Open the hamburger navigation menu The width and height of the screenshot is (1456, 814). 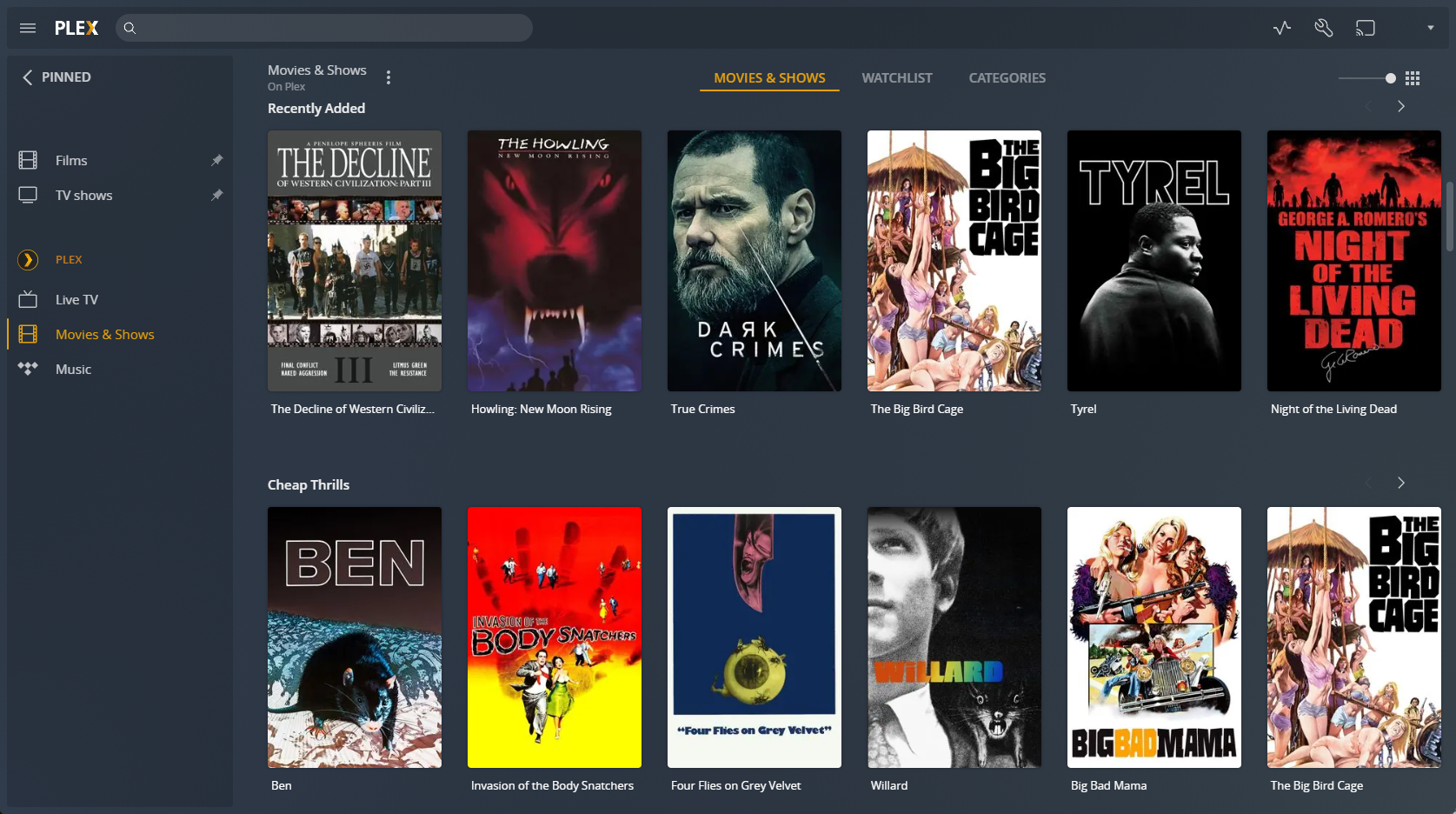(28, 28)
